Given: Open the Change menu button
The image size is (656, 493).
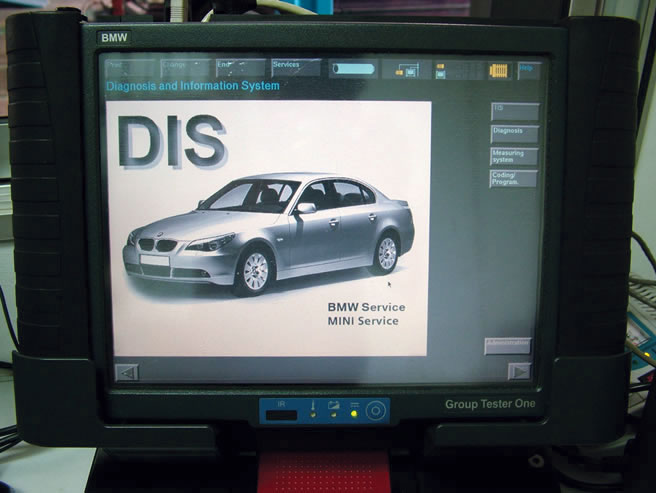Looking at the screenshot, I should 185,68.
